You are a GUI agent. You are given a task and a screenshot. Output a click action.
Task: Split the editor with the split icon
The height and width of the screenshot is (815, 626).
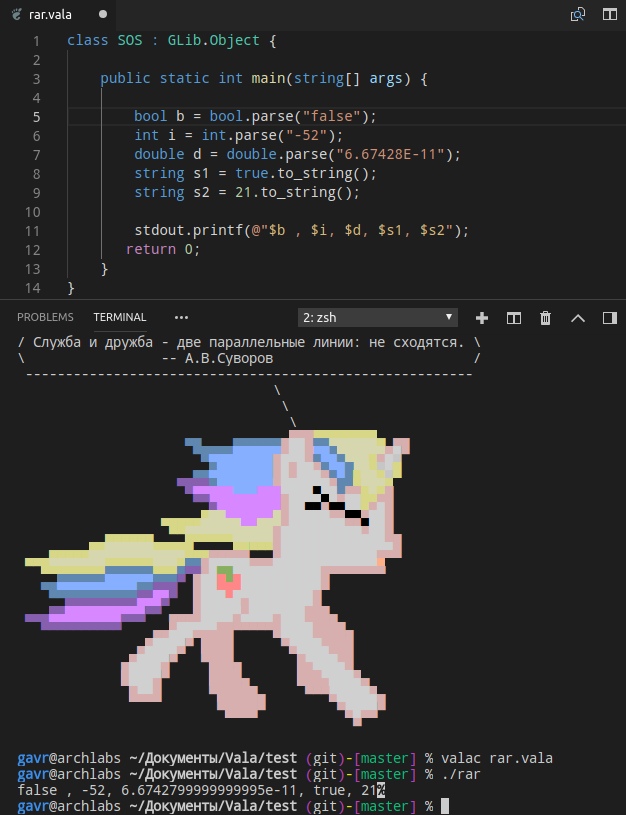pyautogui.click(x=609, y=14)
